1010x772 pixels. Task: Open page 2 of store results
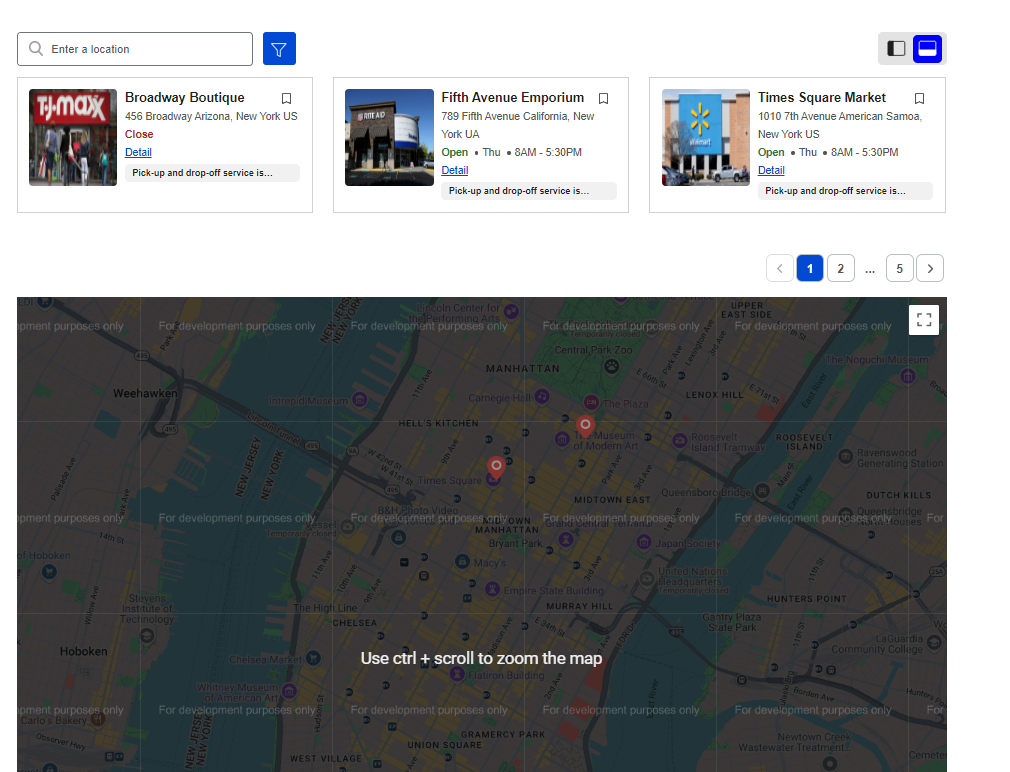(841, 268)
